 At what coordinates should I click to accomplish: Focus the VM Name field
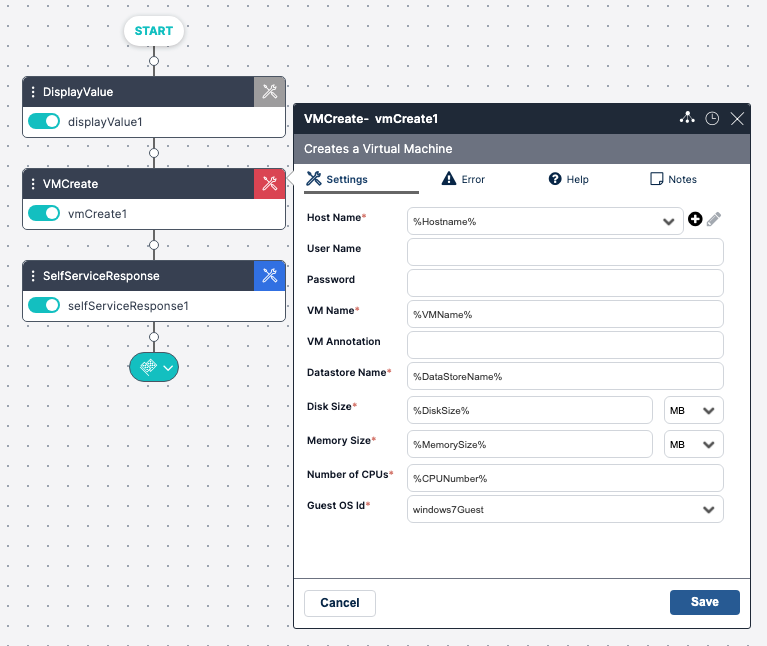tap(565, 314)
